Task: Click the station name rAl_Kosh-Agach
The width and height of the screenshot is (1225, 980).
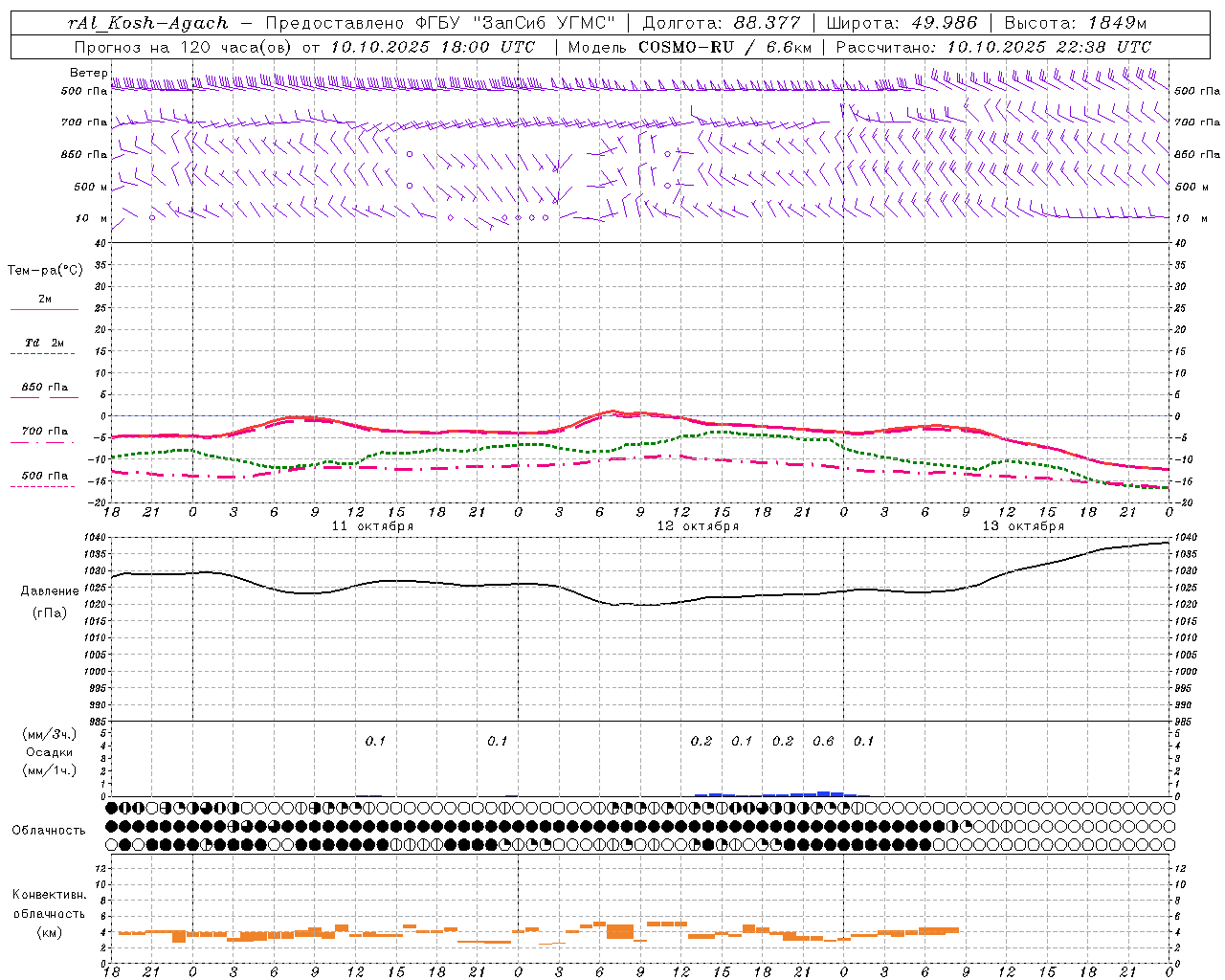Action: pyautogui.click(x=148, y=23)
